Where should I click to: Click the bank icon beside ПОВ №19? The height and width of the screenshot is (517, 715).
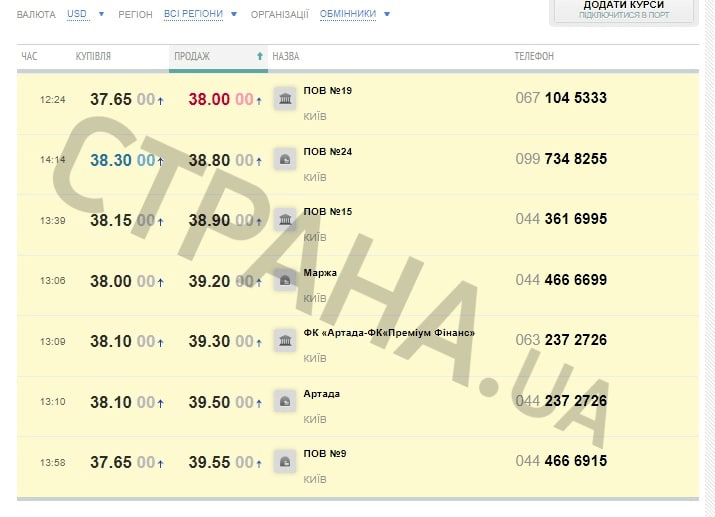(x=285, y=98)
